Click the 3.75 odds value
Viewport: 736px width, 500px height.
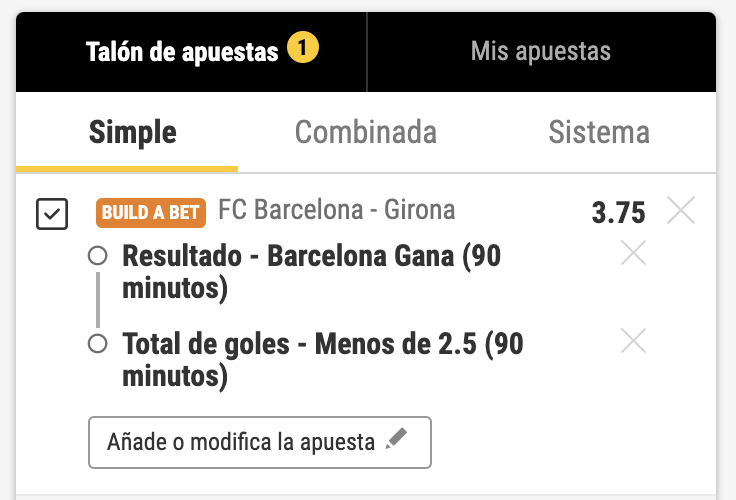(618, 212)
